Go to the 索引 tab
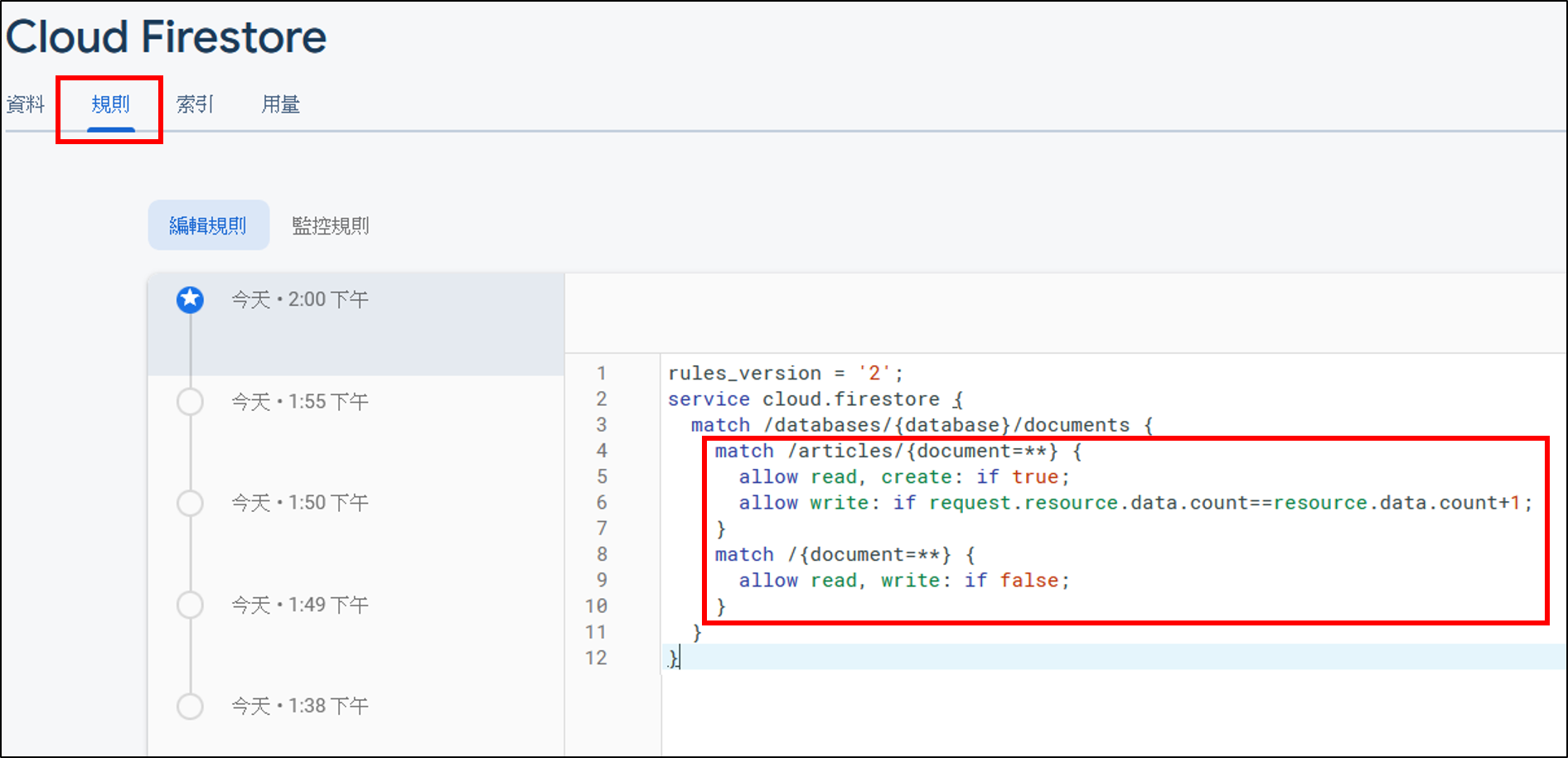Viewport: 1568px width, 758px height. [x=195, y=104]
